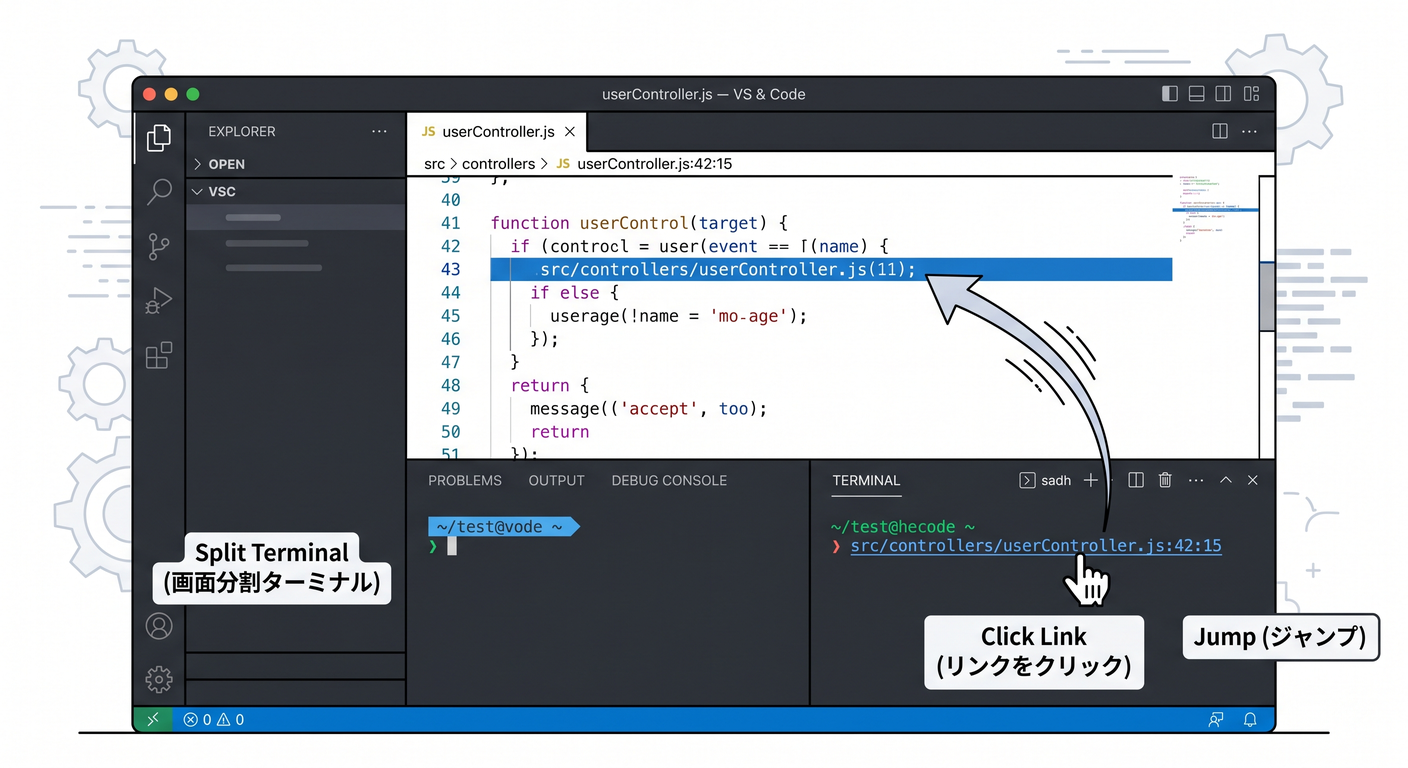
Task: Click src/controllers/userController.js:42:15 terminal link
Action: pyautogui.click(x=1036, y=546)
